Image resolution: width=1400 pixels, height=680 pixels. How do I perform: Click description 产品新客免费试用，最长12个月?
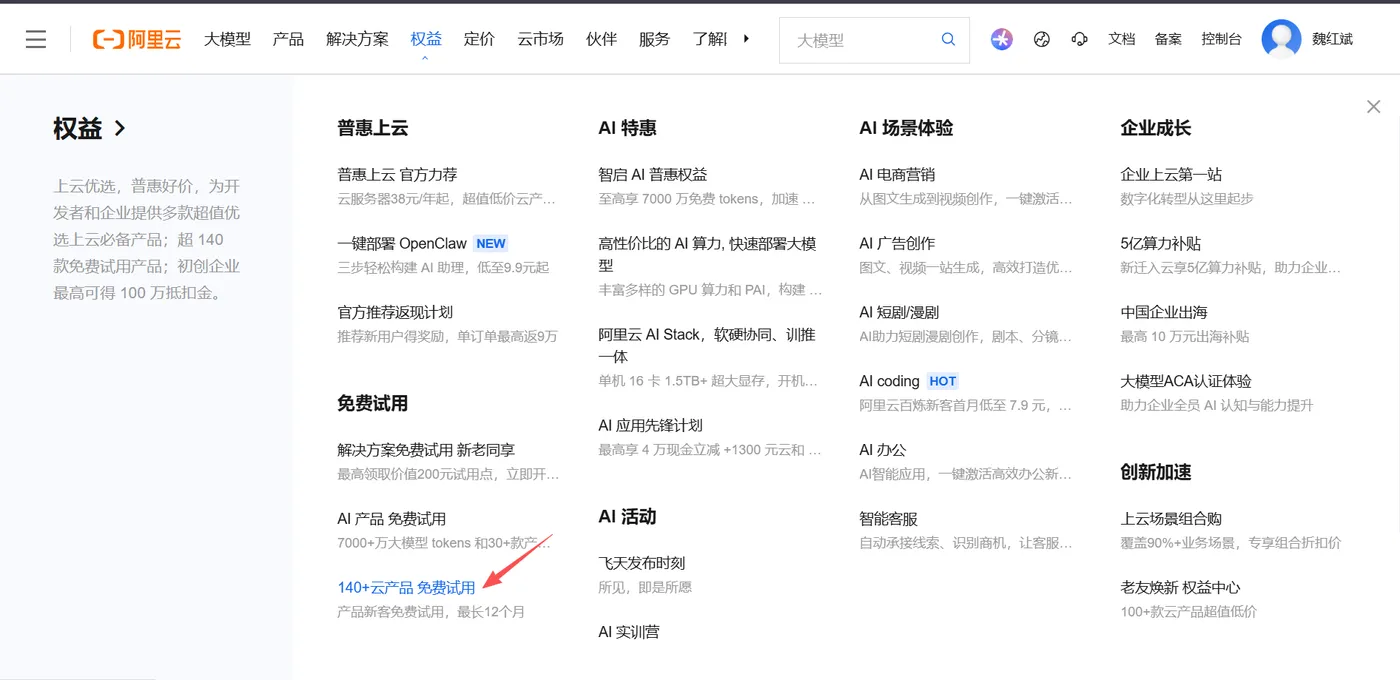[431, 611]
